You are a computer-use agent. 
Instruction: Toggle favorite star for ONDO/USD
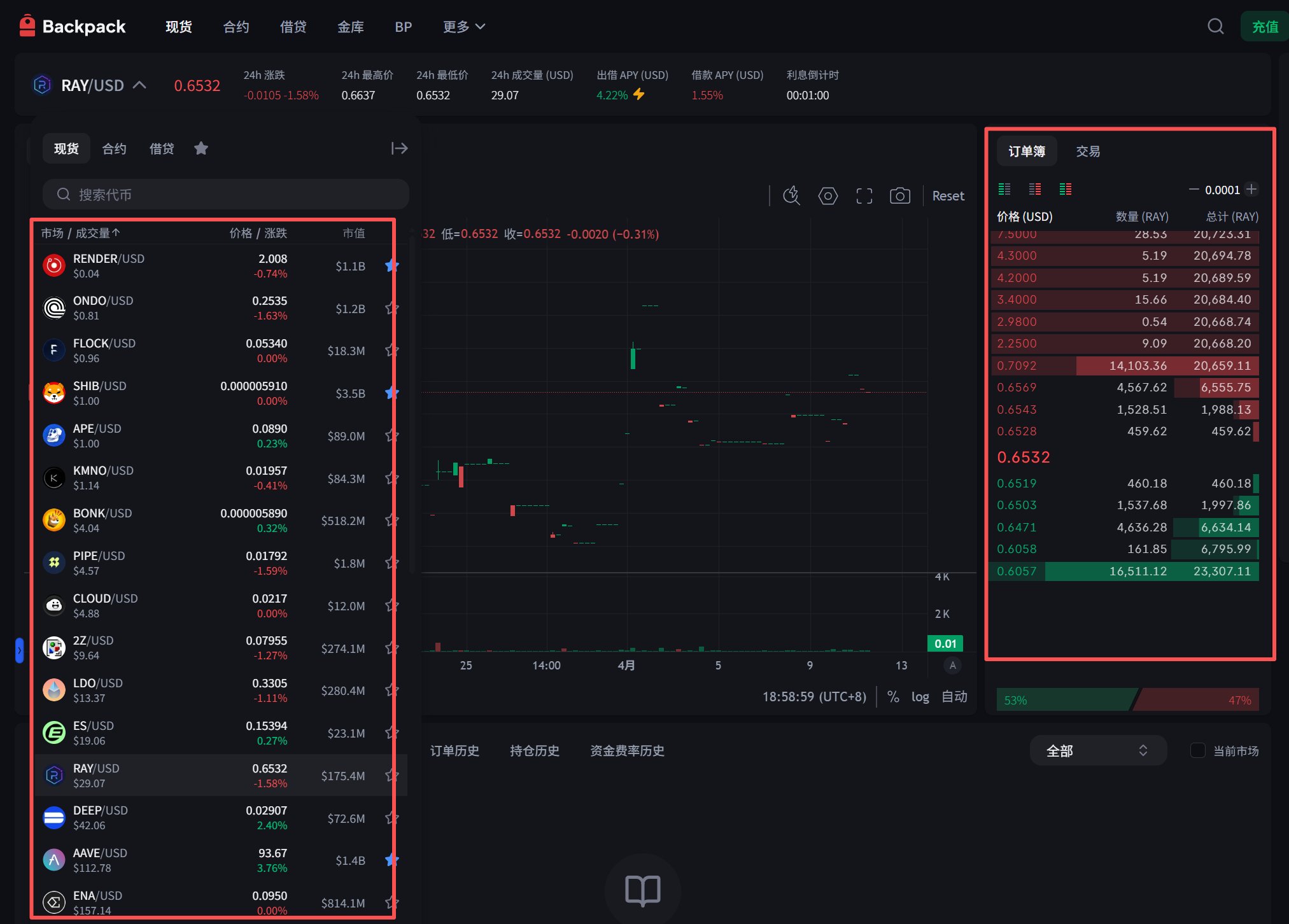point(391,309)
